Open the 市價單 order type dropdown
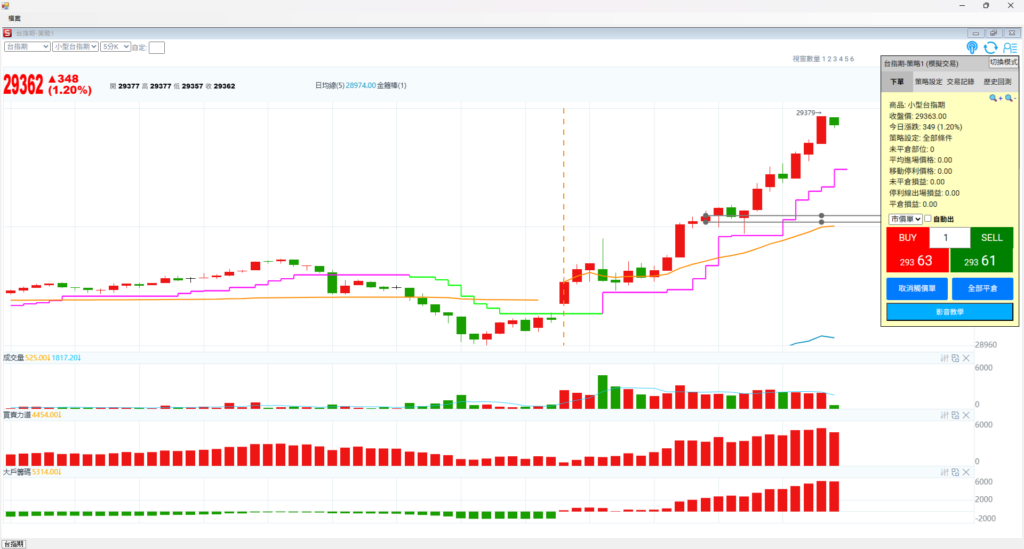 [x=905, y=219]
